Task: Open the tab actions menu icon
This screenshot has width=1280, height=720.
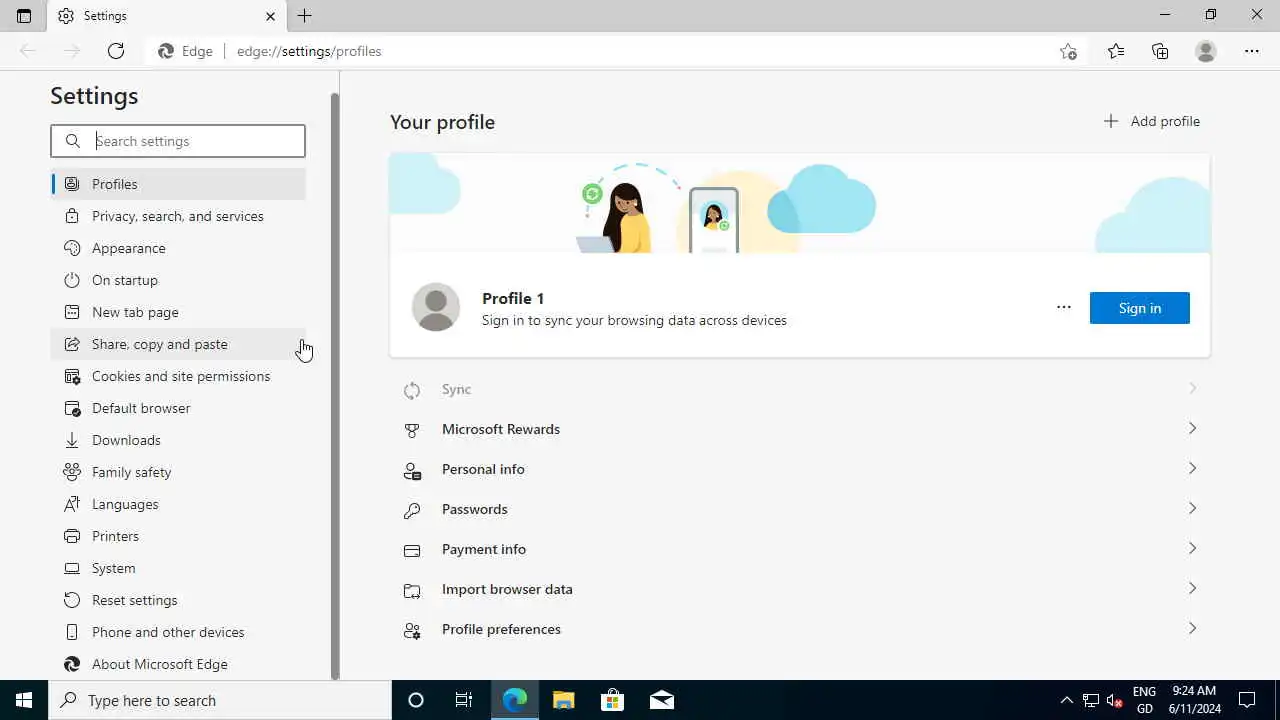Action: (24, 16)
